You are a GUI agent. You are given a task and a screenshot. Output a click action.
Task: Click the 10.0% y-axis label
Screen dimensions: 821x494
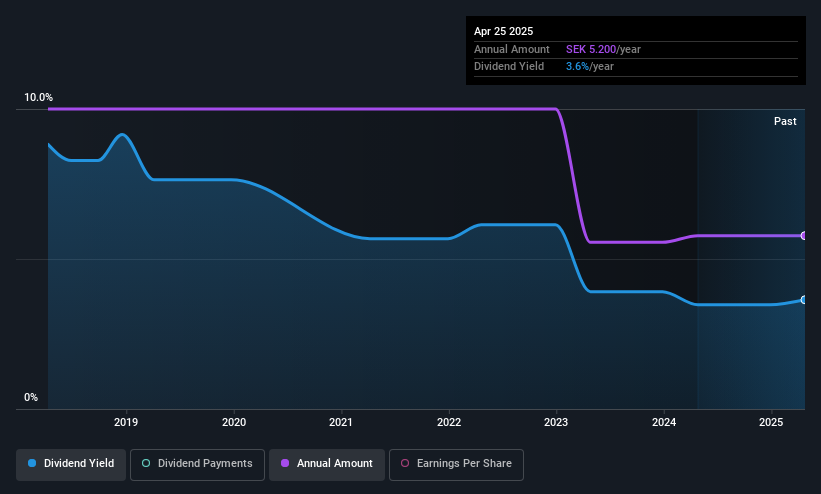[x=38, y=97]
